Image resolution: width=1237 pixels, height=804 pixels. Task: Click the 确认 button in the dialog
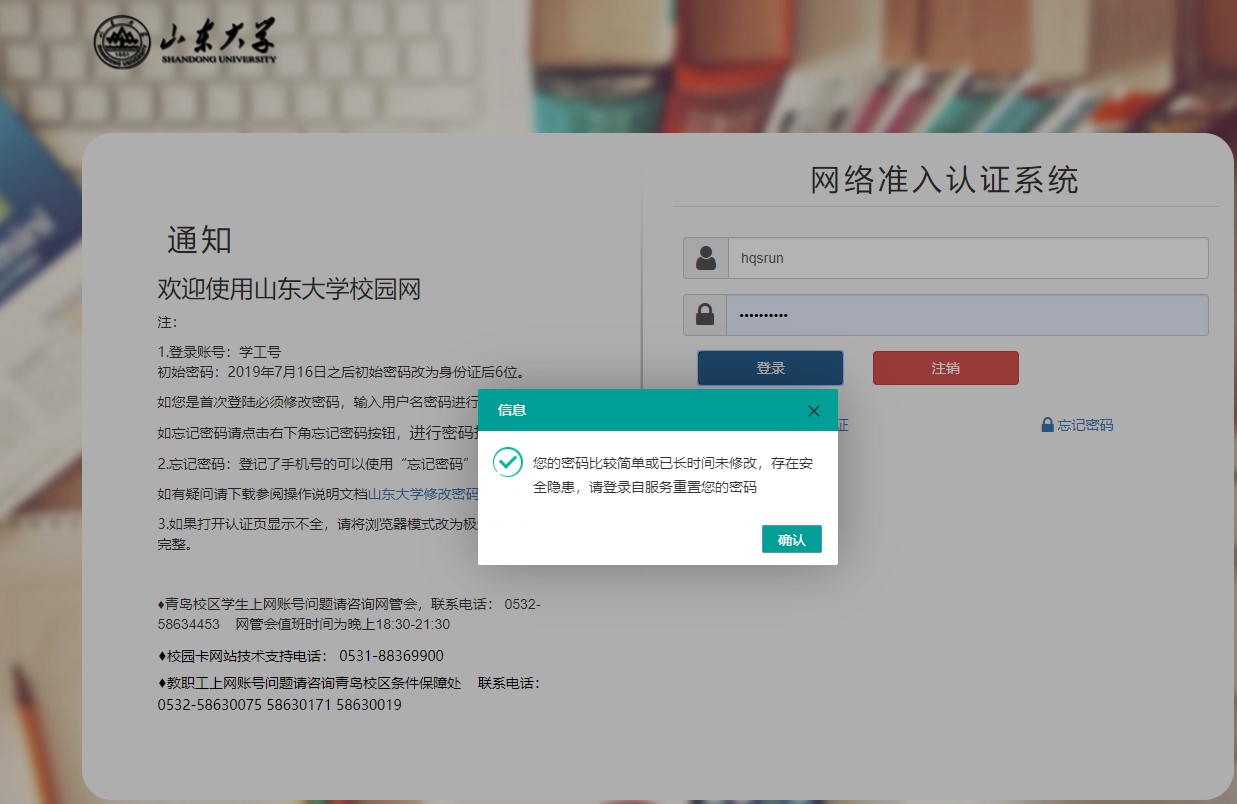(791, 539)
